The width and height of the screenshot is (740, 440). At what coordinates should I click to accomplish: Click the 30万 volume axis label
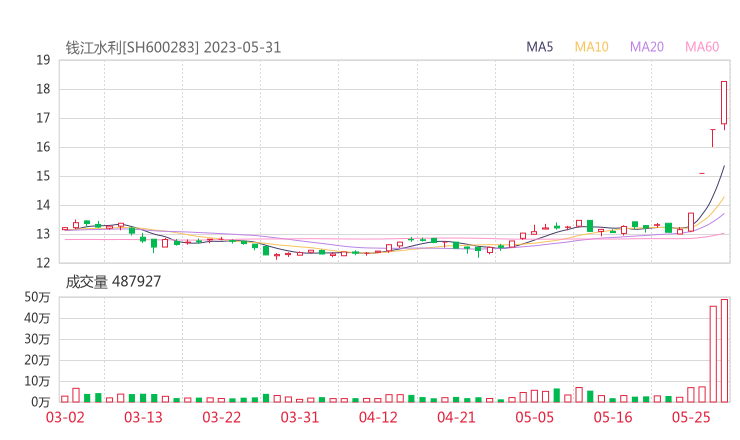pos(37,339)
